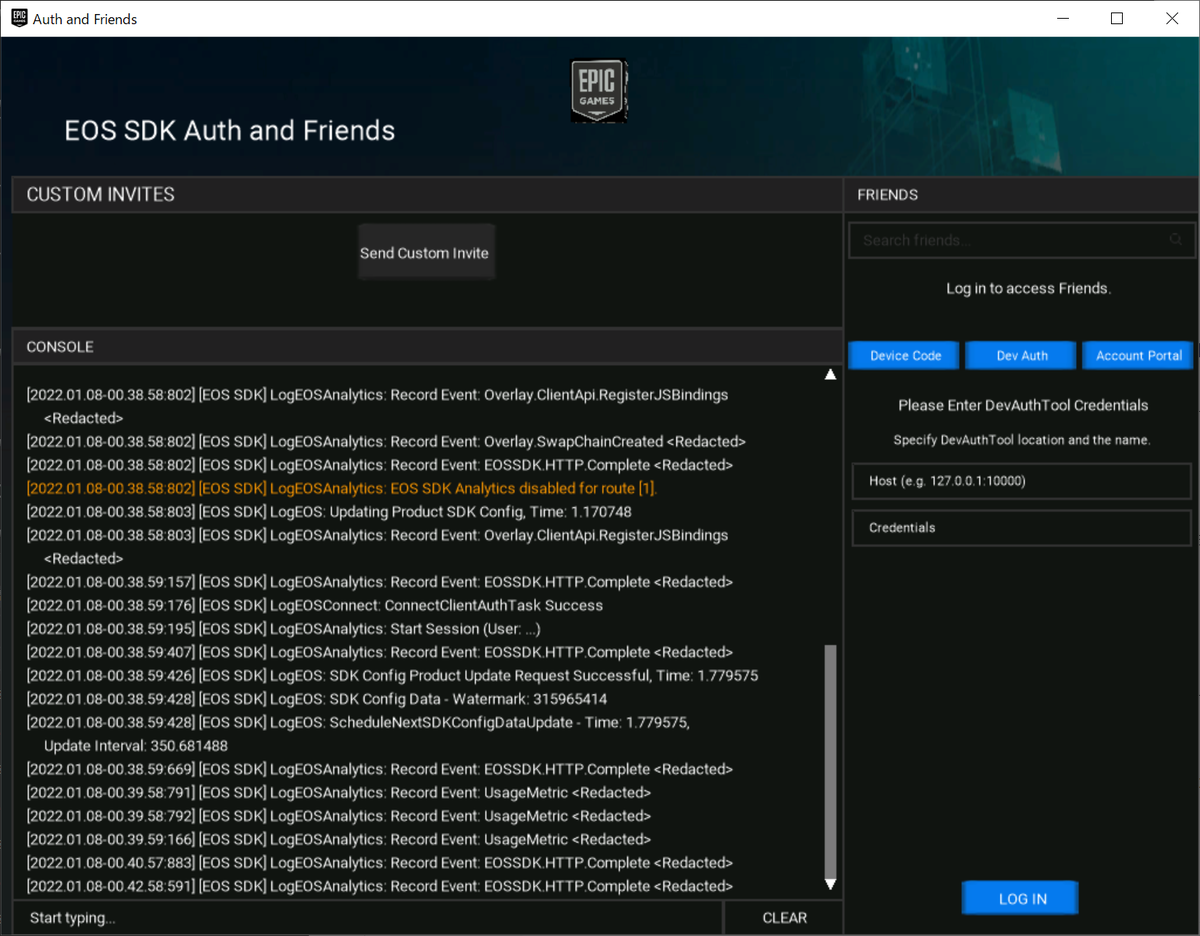Click the ConnectClientAuthTask Success log line
Screen dimensions: 1200x936
(315, 605)
